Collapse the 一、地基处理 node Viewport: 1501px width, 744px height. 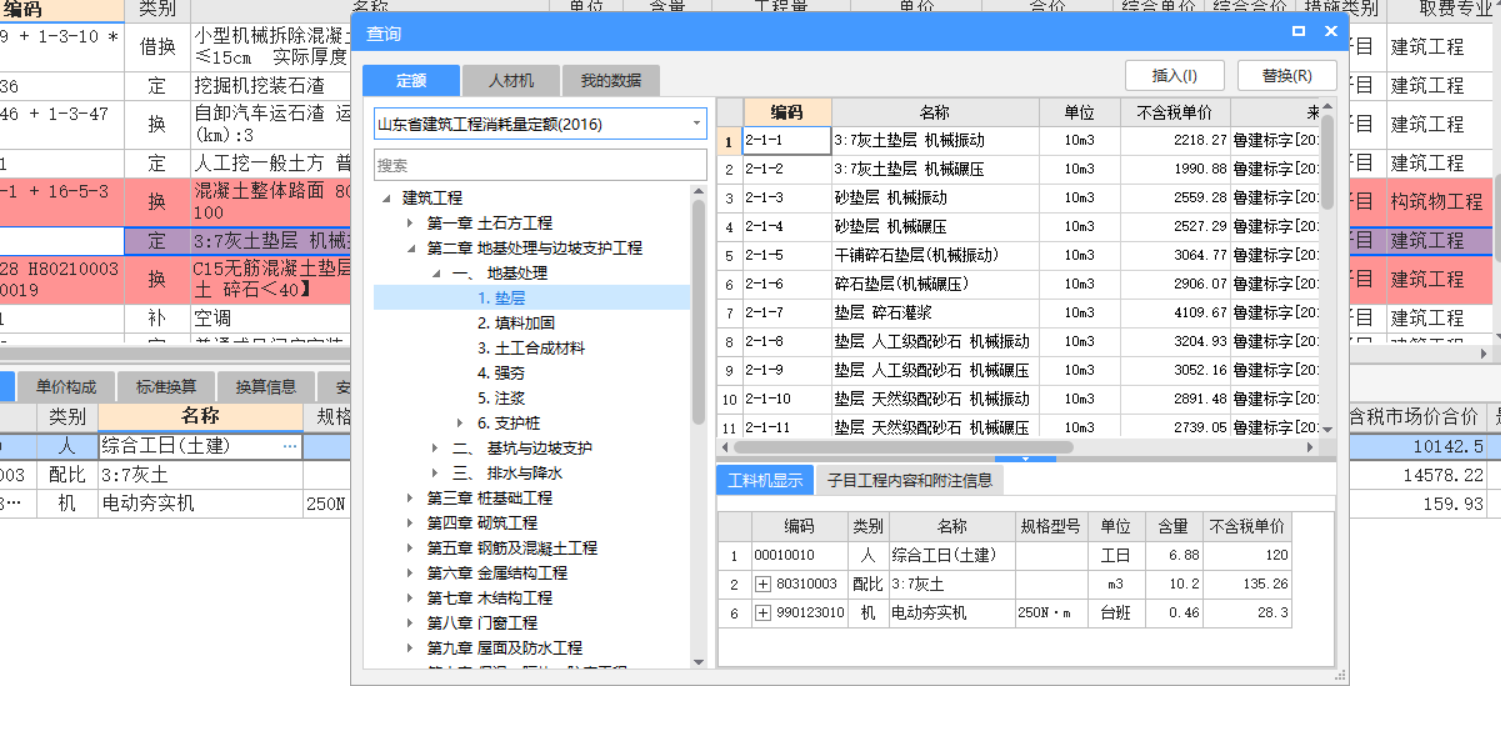(x=436, y=273)
